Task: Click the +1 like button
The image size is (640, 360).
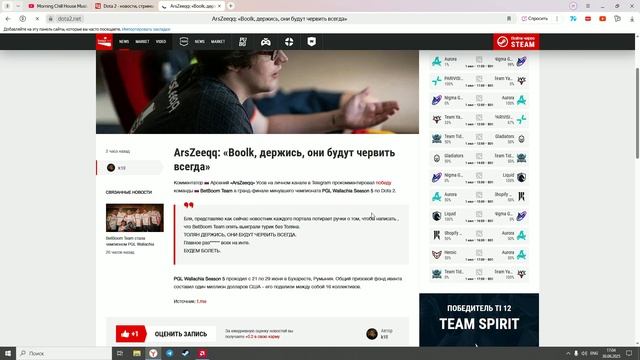Action: point(131,334)
